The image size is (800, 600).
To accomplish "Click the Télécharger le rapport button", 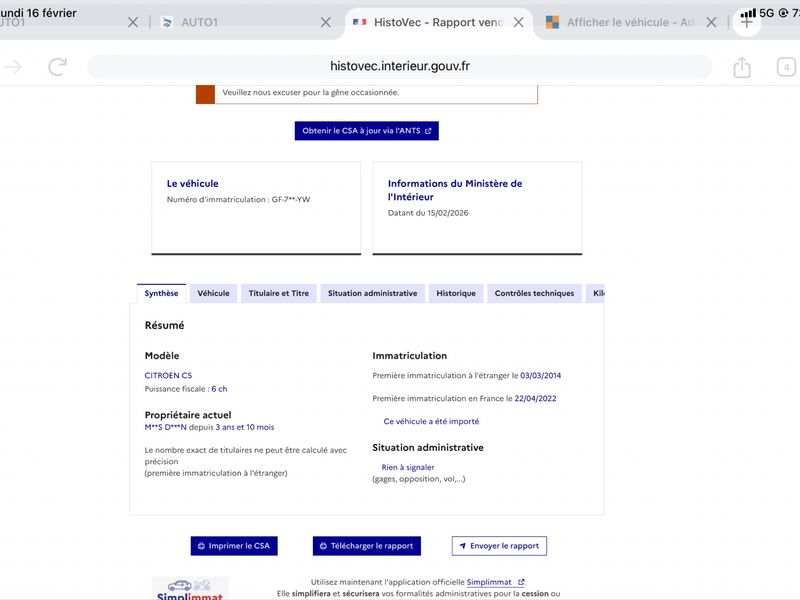I will point(367,546).
